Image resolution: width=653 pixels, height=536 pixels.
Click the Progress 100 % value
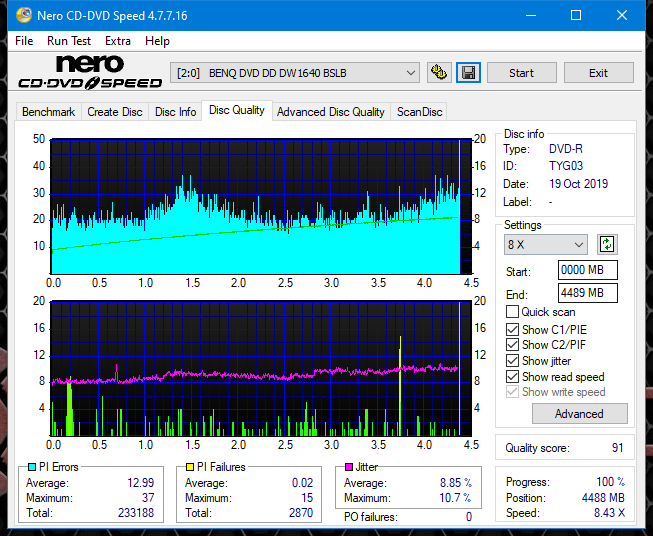coord(611,482)
